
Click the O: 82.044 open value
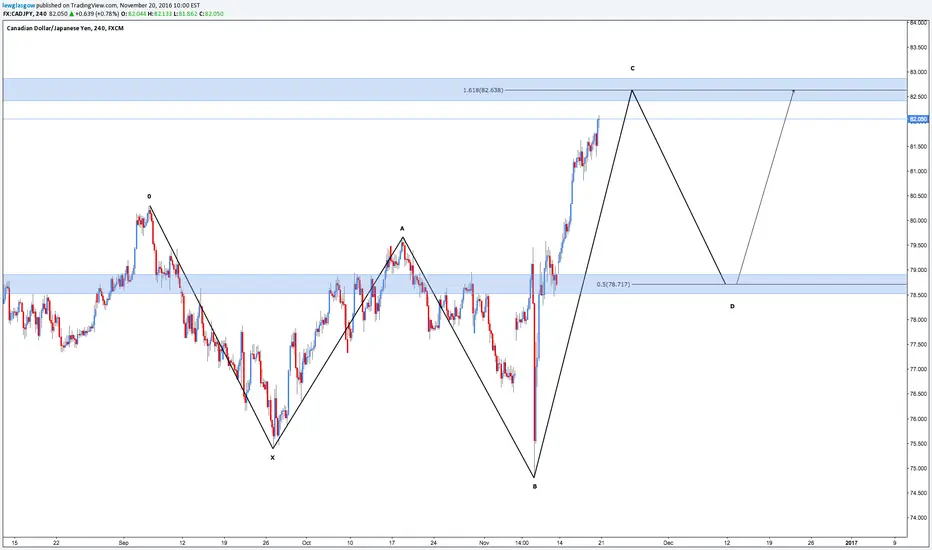[132, 13]
